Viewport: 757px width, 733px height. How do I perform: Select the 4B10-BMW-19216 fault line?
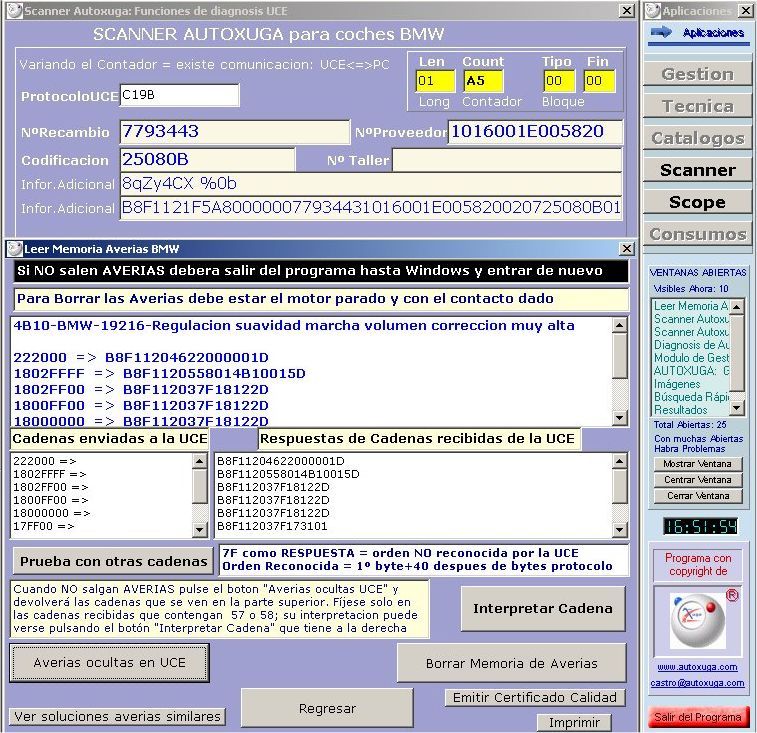[x=294, y=325]
